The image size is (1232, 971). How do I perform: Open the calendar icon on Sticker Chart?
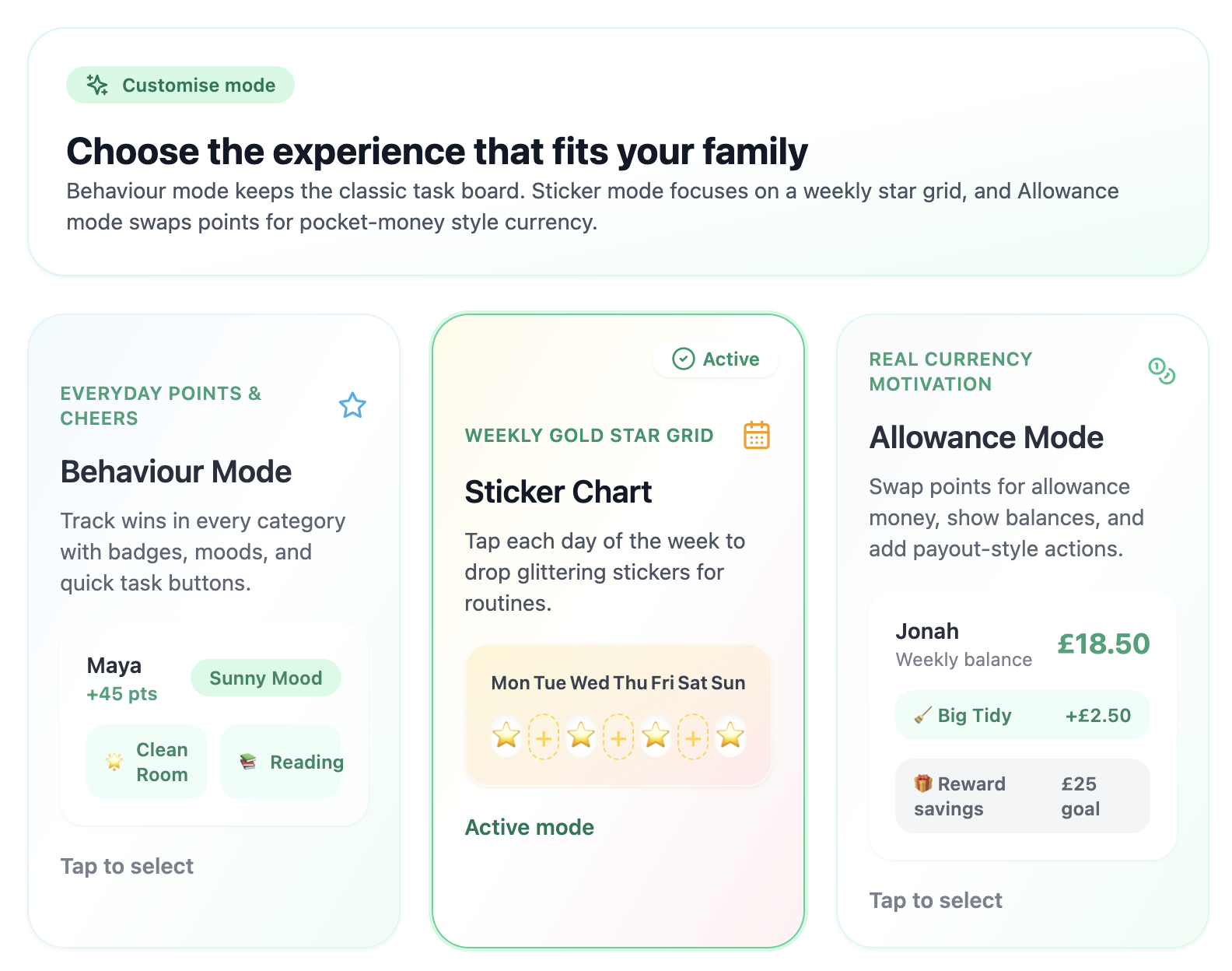(x=757, y=435)
